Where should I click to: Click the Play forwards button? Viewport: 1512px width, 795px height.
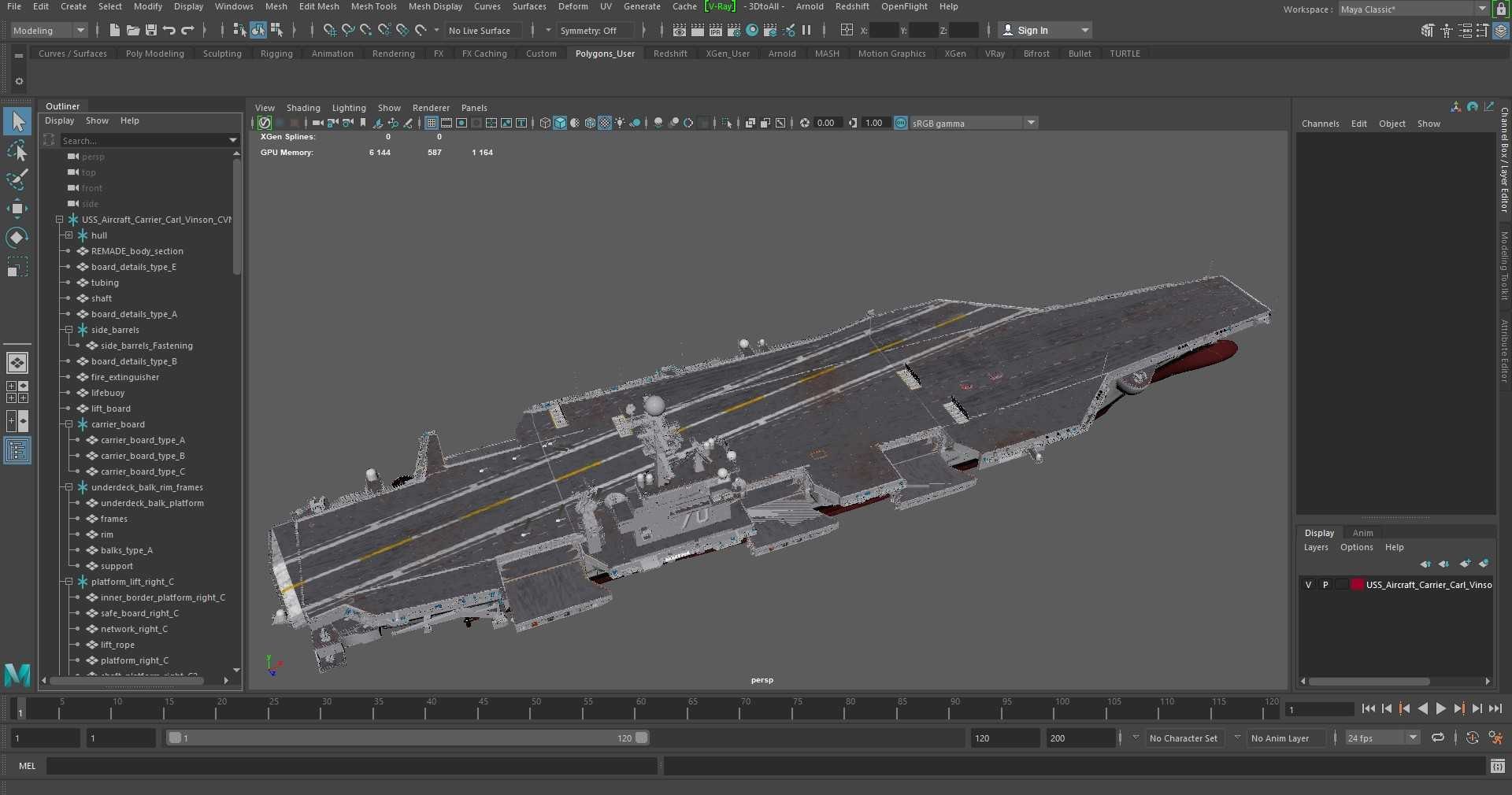pyautogui.click(x=1440, y=708)
